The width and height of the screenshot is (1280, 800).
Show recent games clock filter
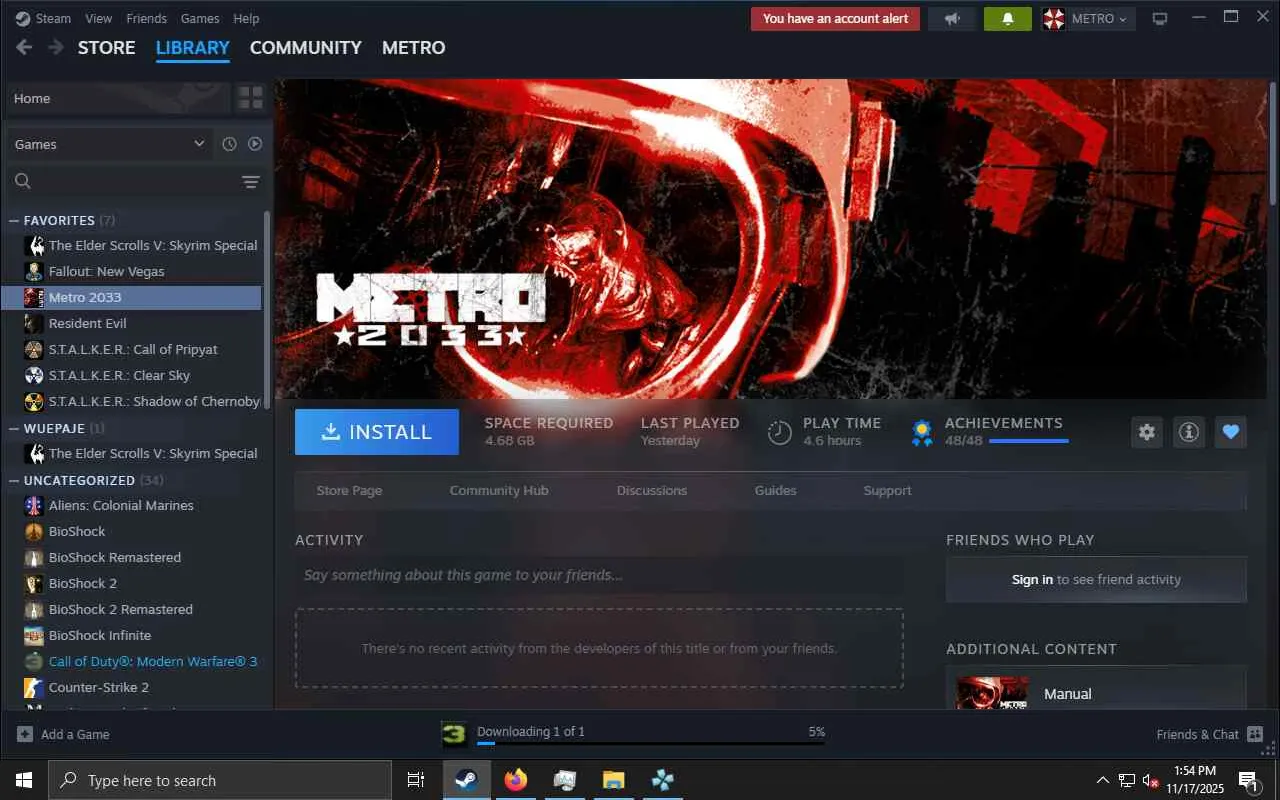pyautogui.click(x=229, y=144)
